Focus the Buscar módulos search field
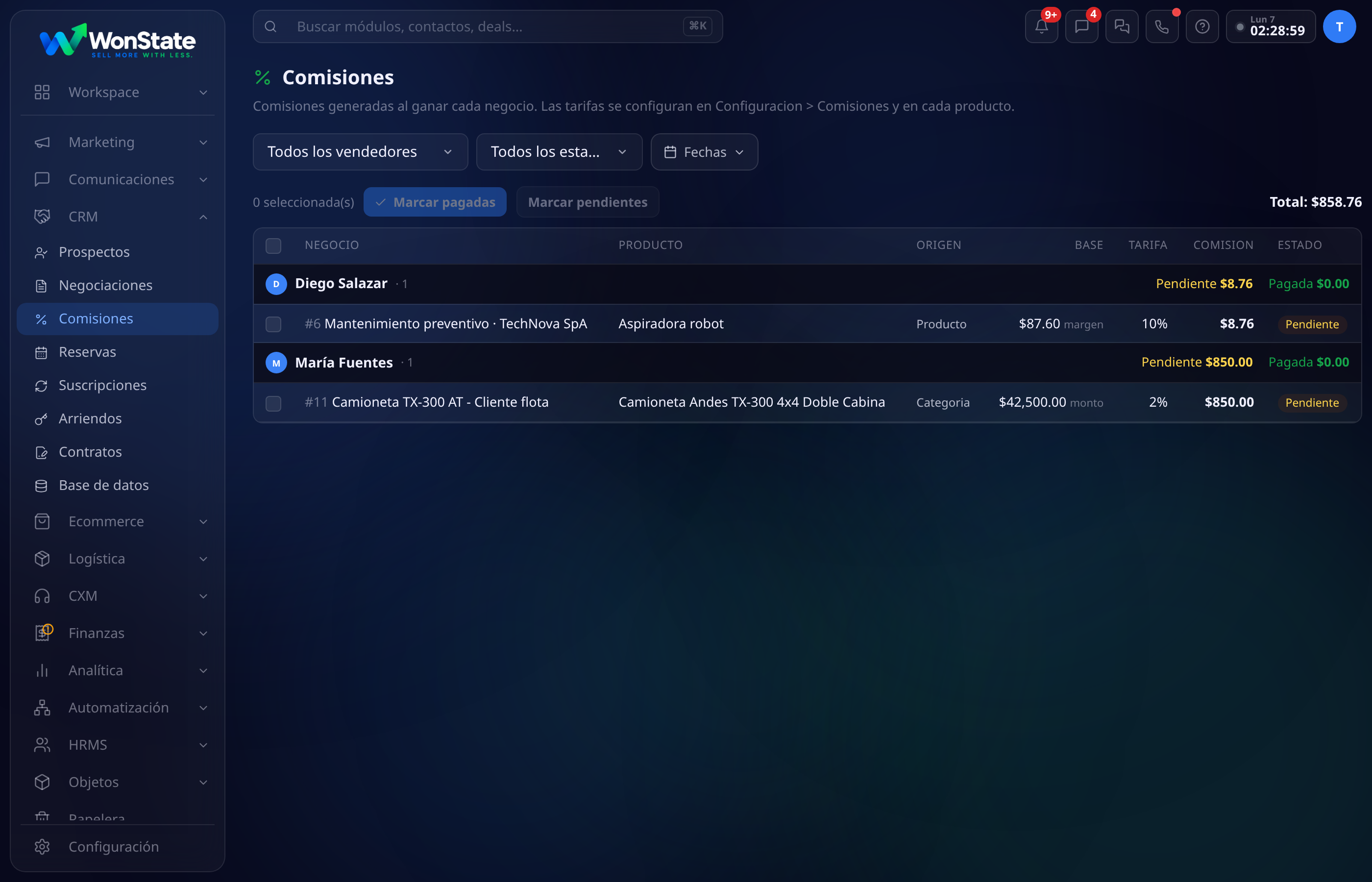This screenshot has height=882, width=1372. [487, 26]
